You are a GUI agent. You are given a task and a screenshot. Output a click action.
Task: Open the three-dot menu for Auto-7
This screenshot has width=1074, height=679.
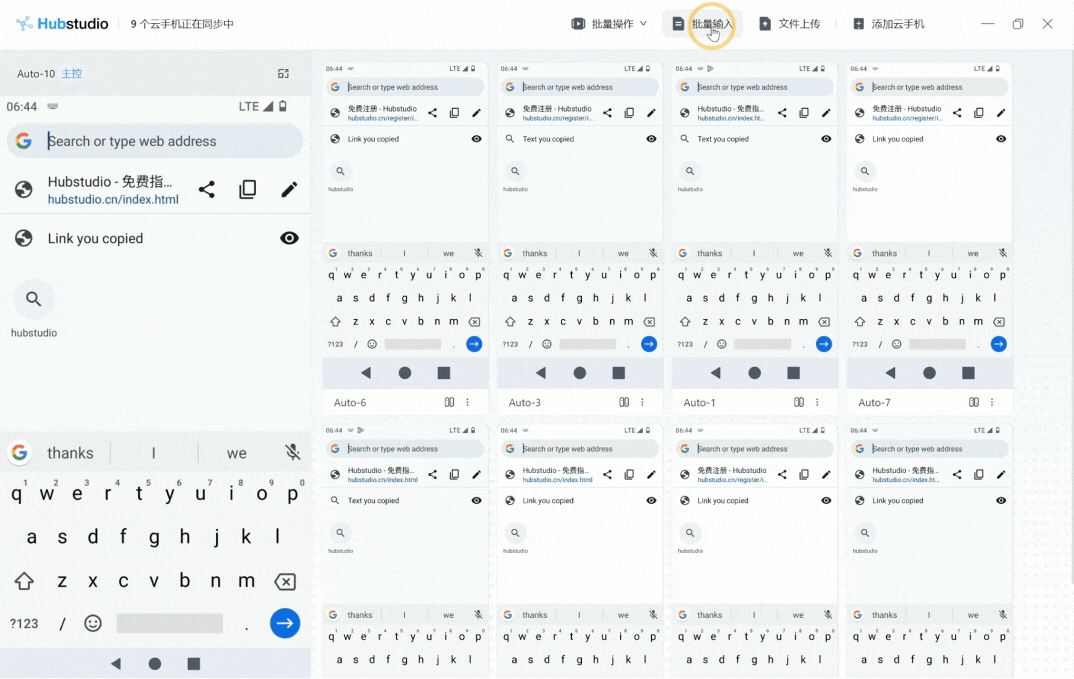pyautogui.click(x=992, y=402)
